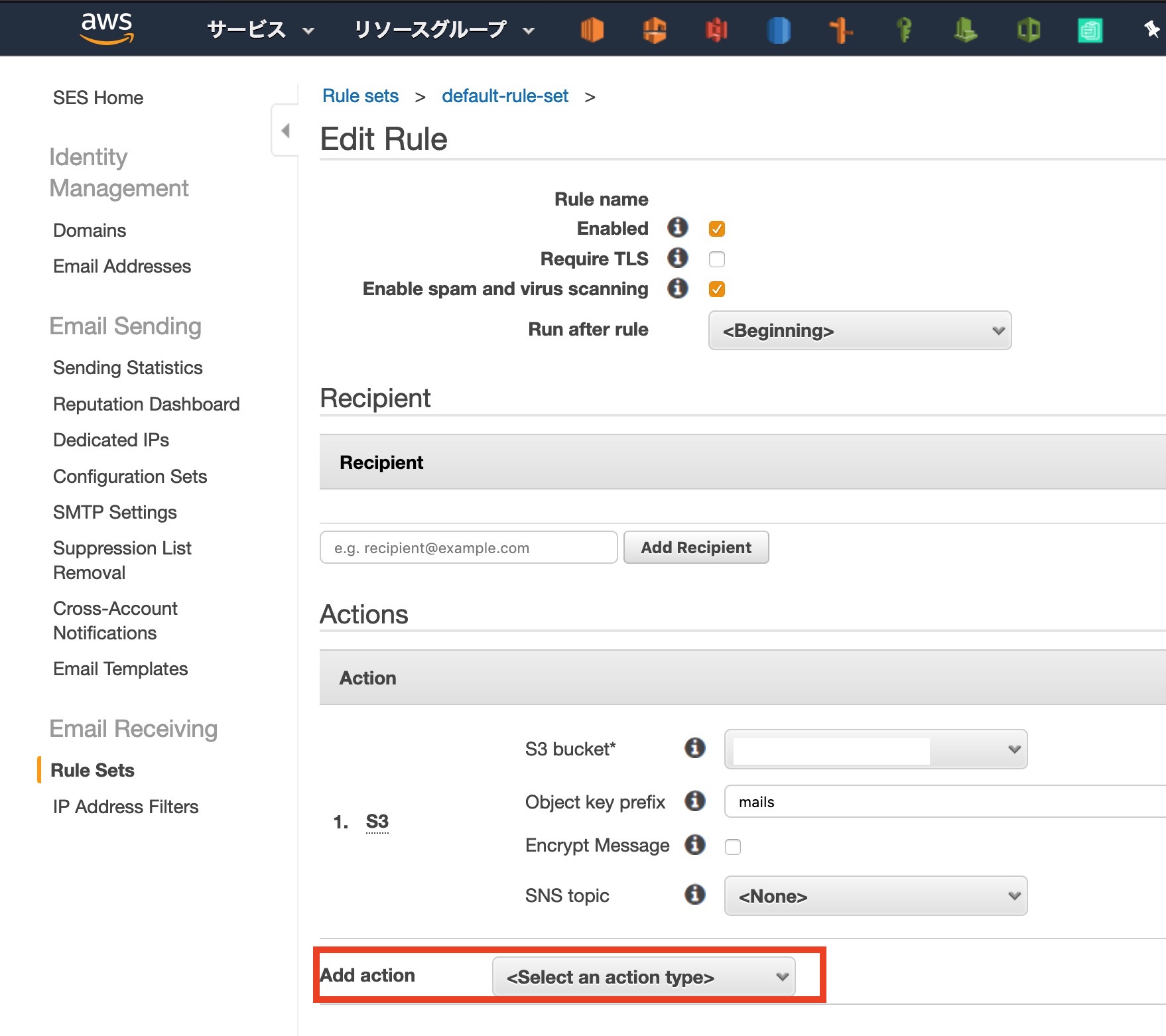Click the white pushpin icon in header

point(1151,30)
